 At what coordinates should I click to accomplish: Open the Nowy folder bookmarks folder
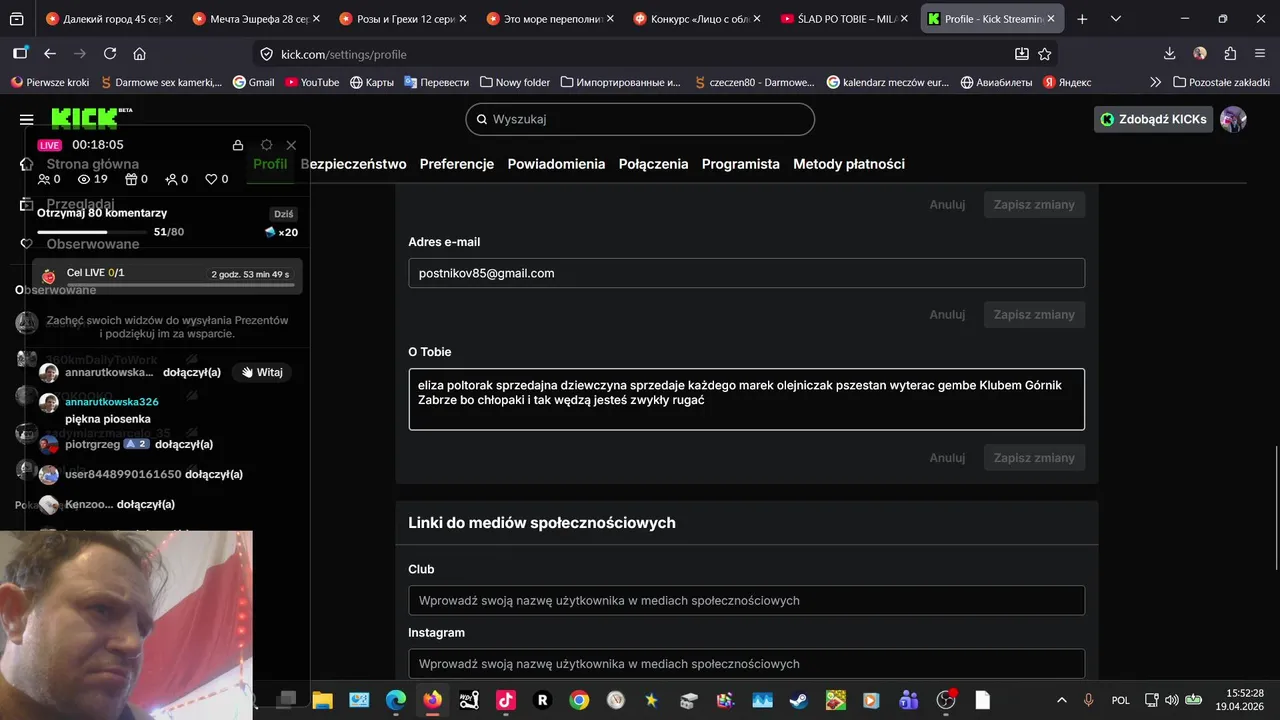[x=515, y=82]
